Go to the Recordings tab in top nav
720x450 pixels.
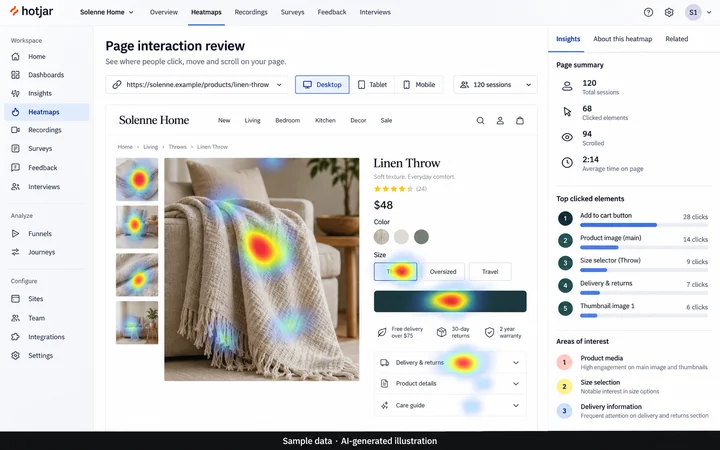(x=251, y=12)
